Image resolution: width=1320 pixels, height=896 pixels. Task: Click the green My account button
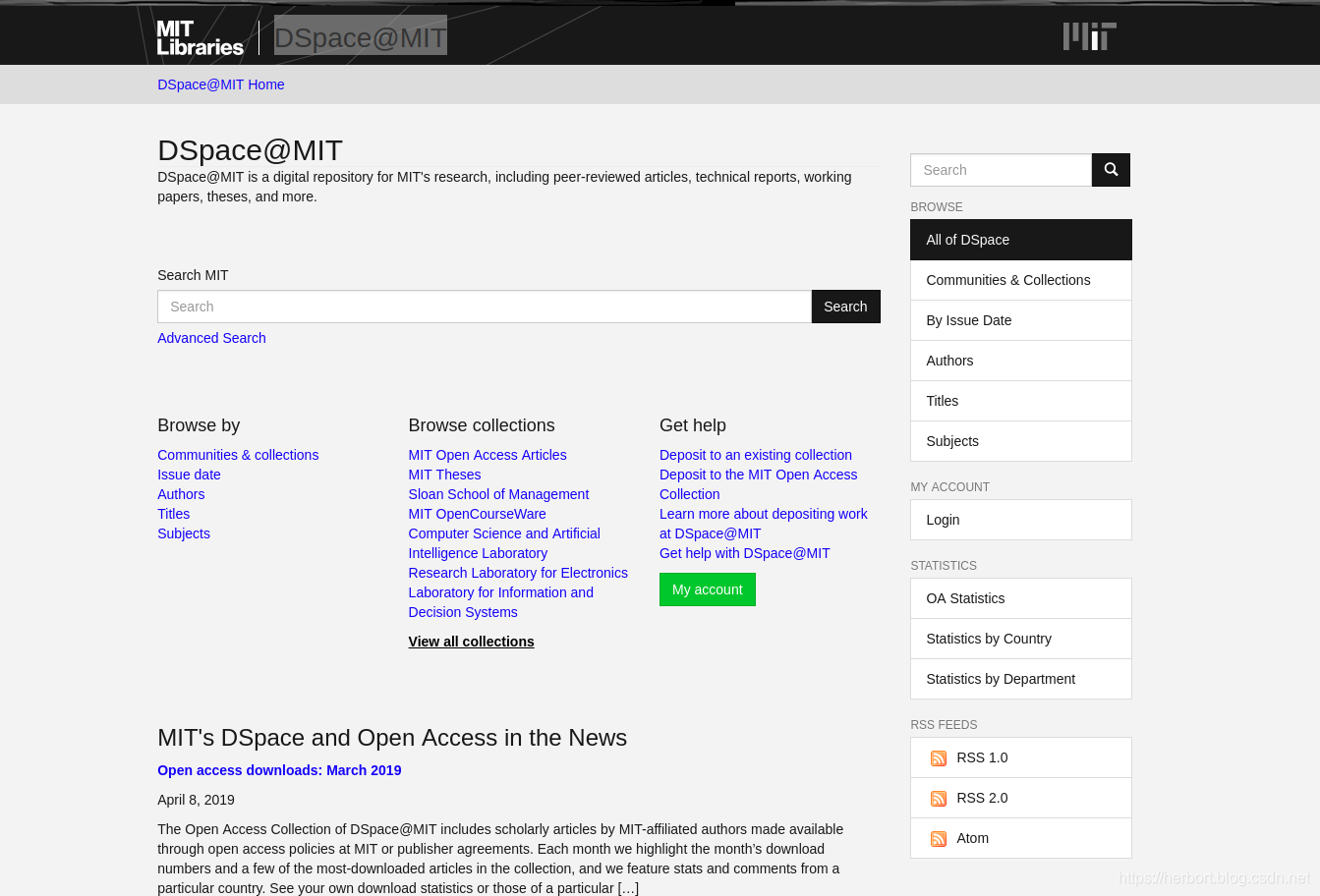pos(708,589)
